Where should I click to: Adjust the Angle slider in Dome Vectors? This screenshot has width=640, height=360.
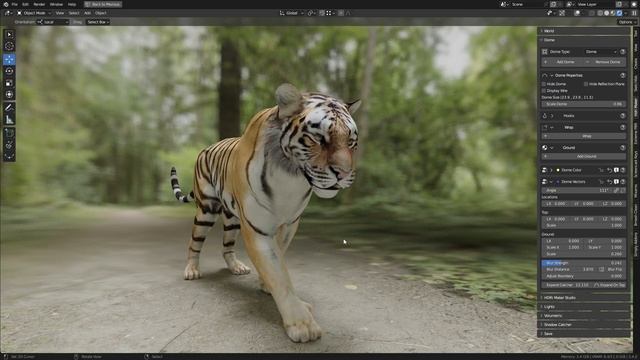tap(577, 191)
